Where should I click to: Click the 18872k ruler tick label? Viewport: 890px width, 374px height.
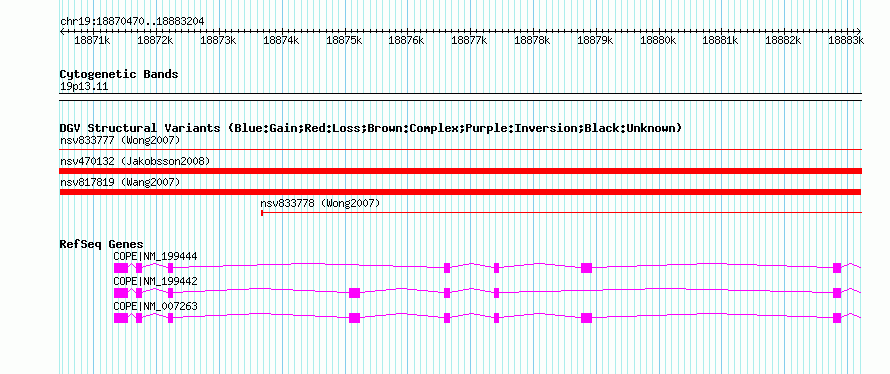156,40
